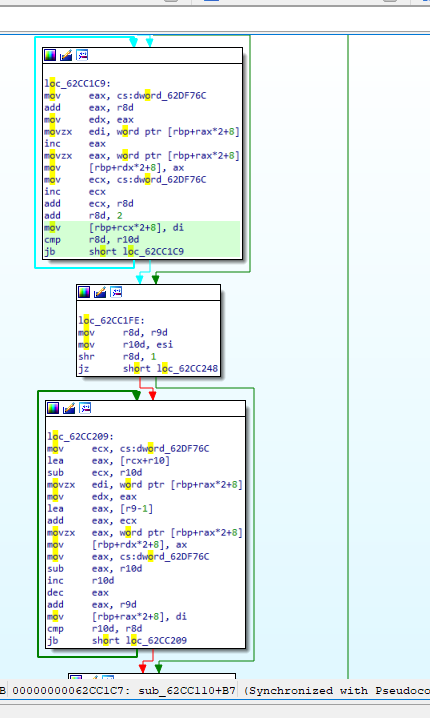The width and height of the screenshot is (430, 718).
Task: Click the group nodes icon on loc_62CC1C9 node
Action: coord(82,55)
